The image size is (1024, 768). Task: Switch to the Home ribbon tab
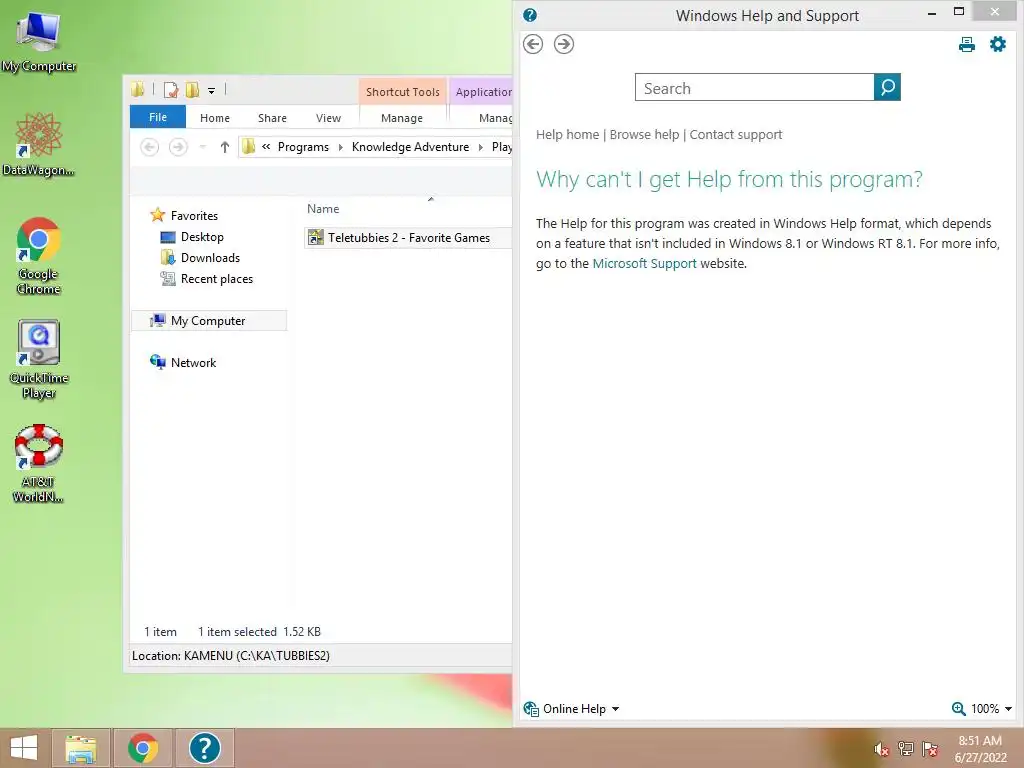point(215,118)
